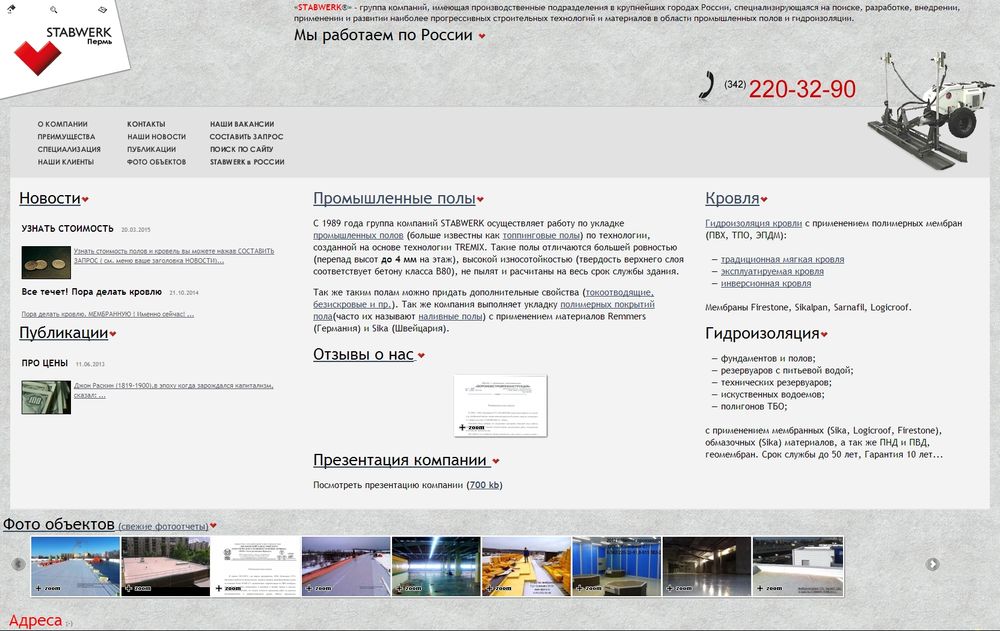Open the Промышленные полы heading link
Viewport: 1000px width, 631px height.
point(394,198)
